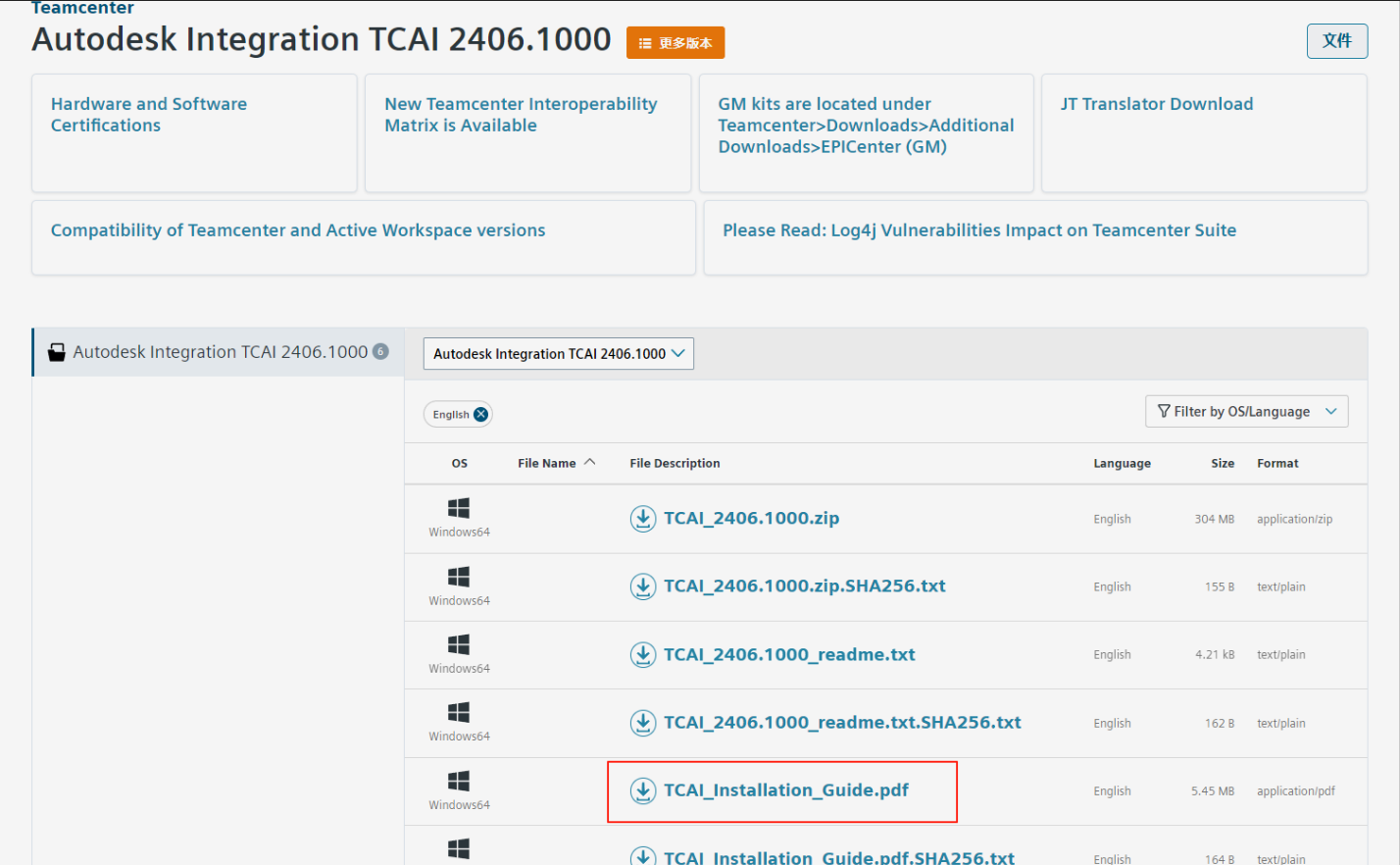
Task: Click the Teamcenter breadcrumb link
Action: coord(82,8)
